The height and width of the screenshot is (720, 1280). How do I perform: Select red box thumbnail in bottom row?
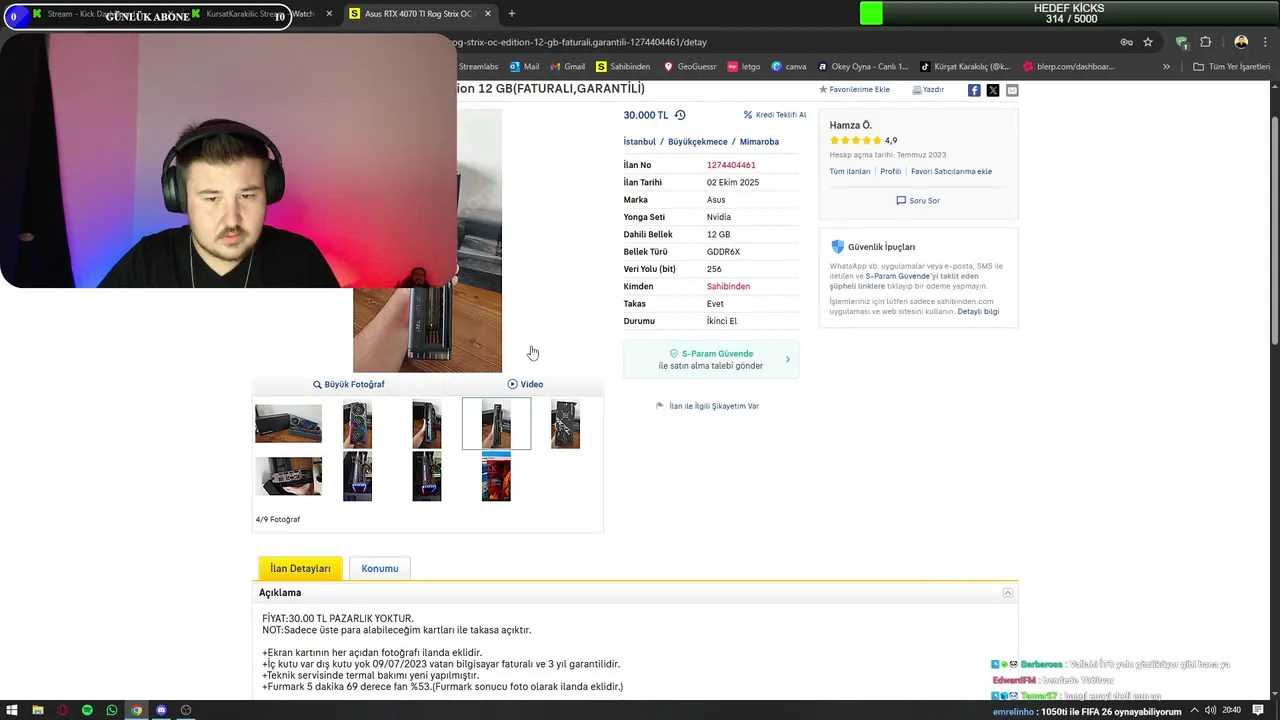(496, 476)
